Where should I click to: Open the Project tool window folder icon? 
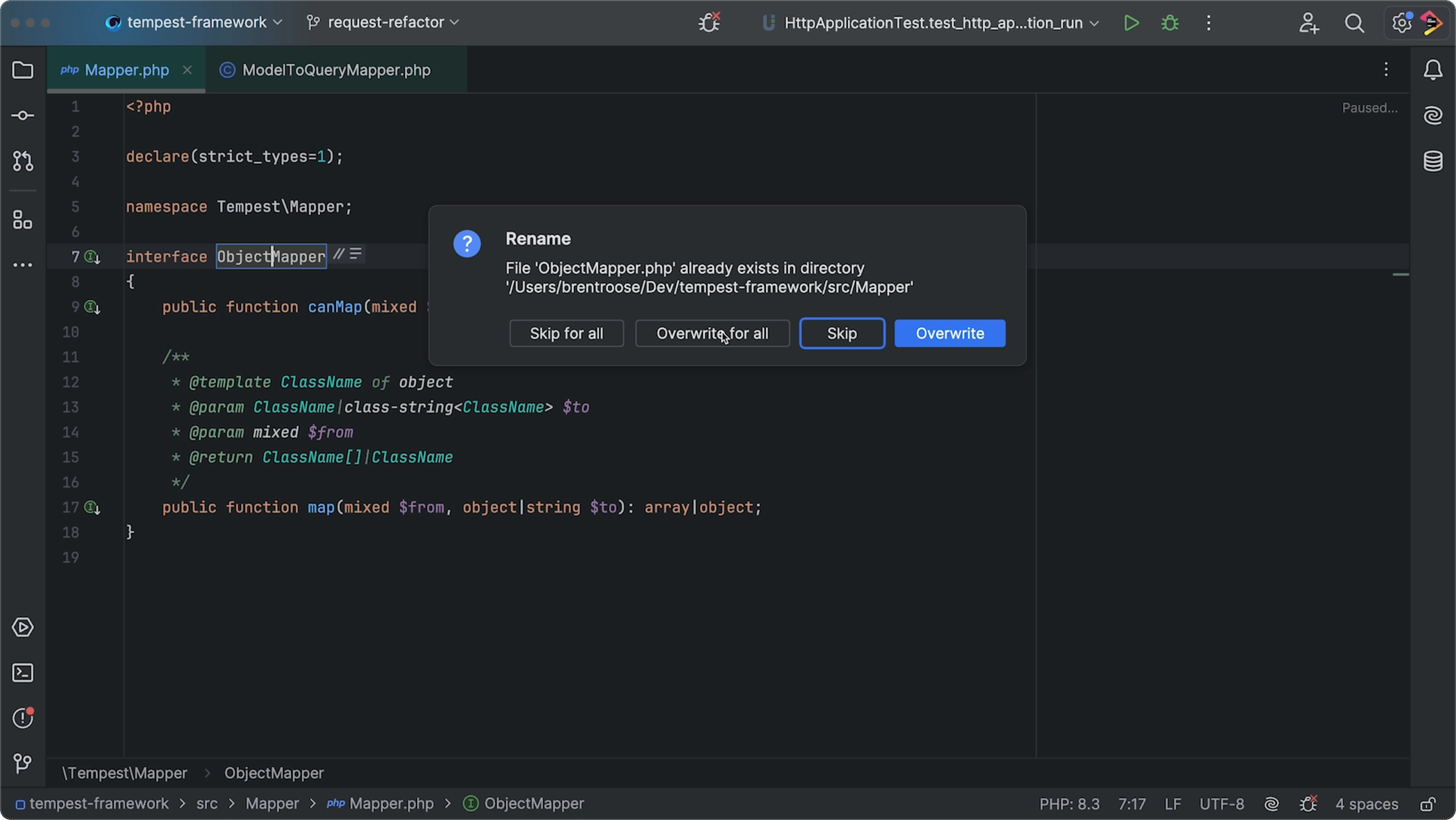(x=23, y=70)
